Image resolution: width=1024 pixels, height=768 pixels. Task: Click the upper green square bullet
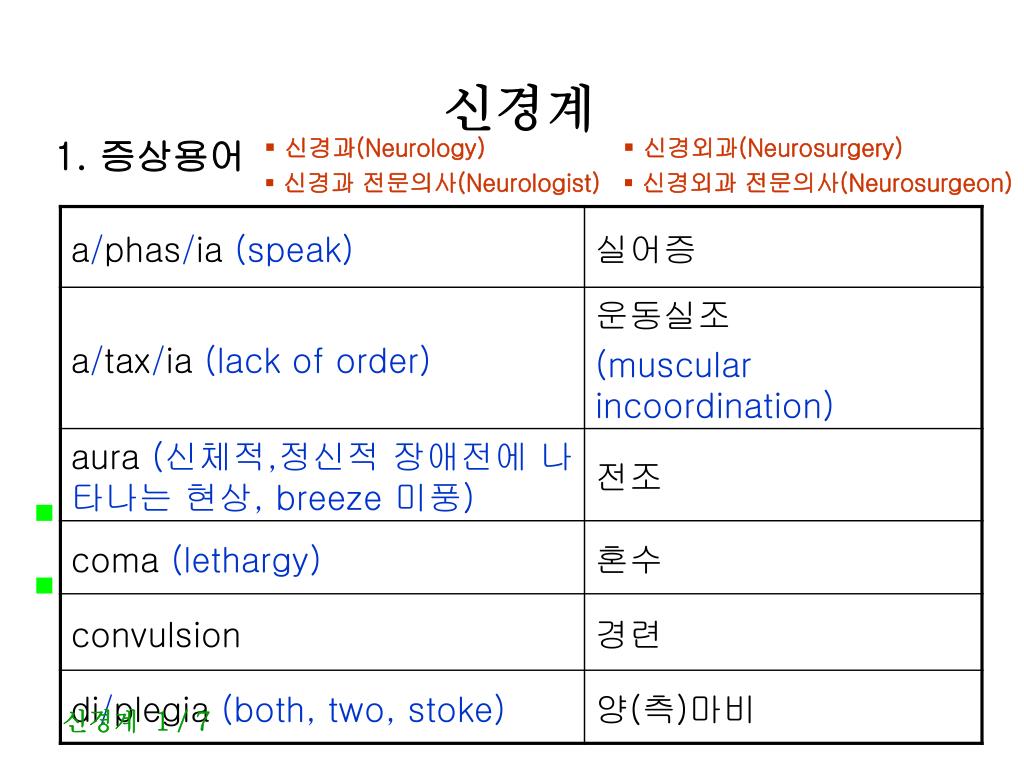[43, 514]
